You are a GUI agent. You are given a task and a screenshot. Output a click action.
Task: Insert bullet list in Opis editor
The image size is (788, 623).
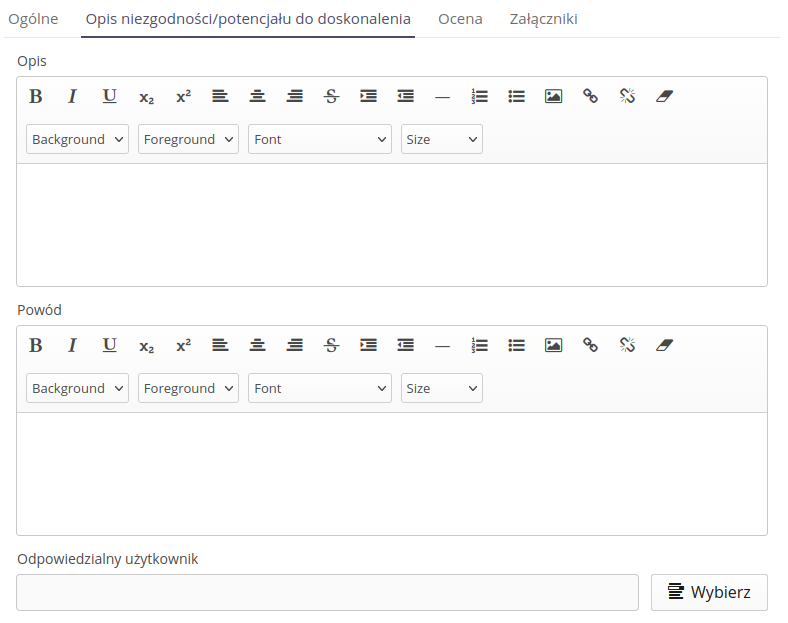click(516, 96)
